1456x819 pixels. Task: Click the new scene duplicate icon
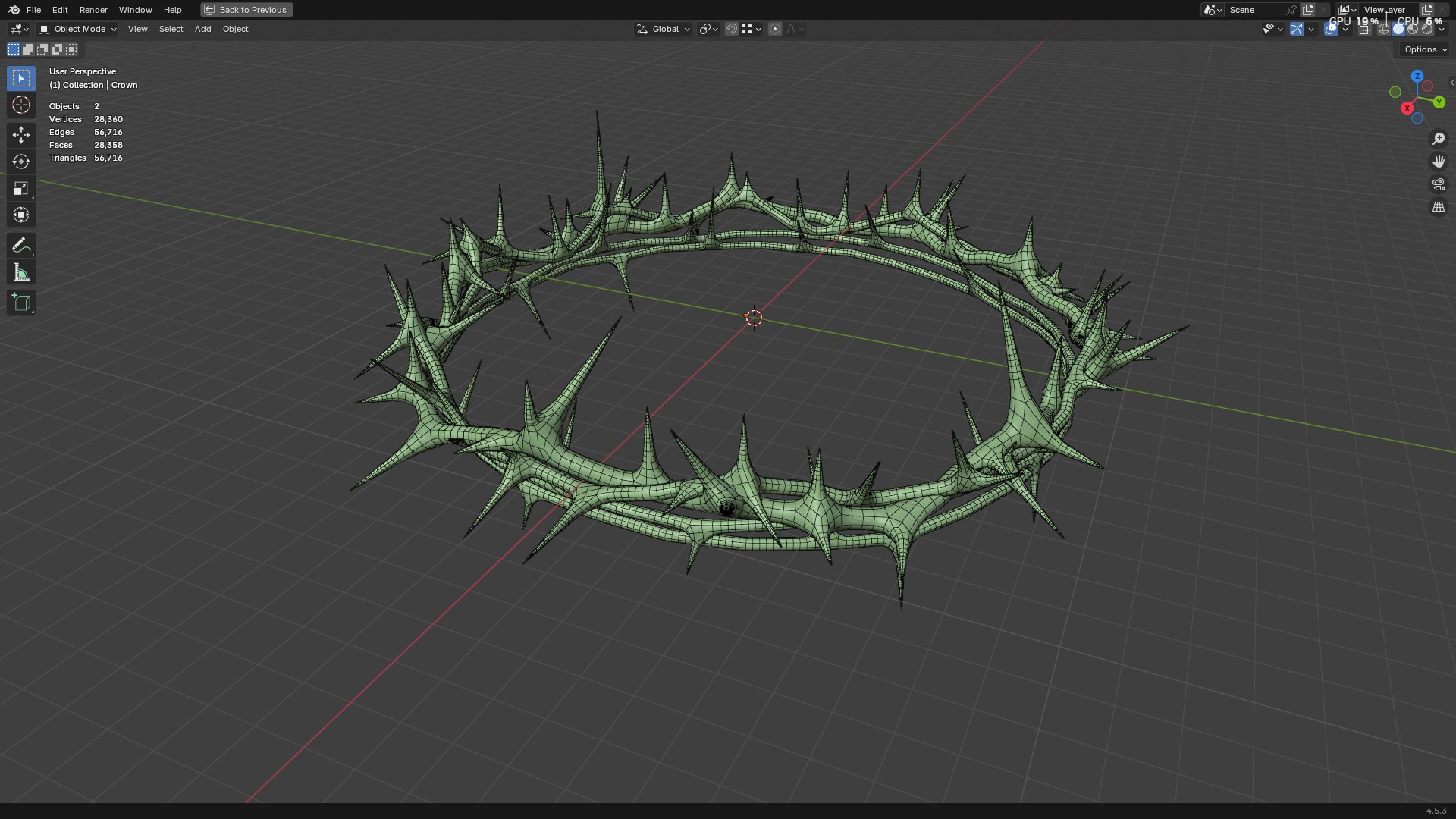[1307, 10]
